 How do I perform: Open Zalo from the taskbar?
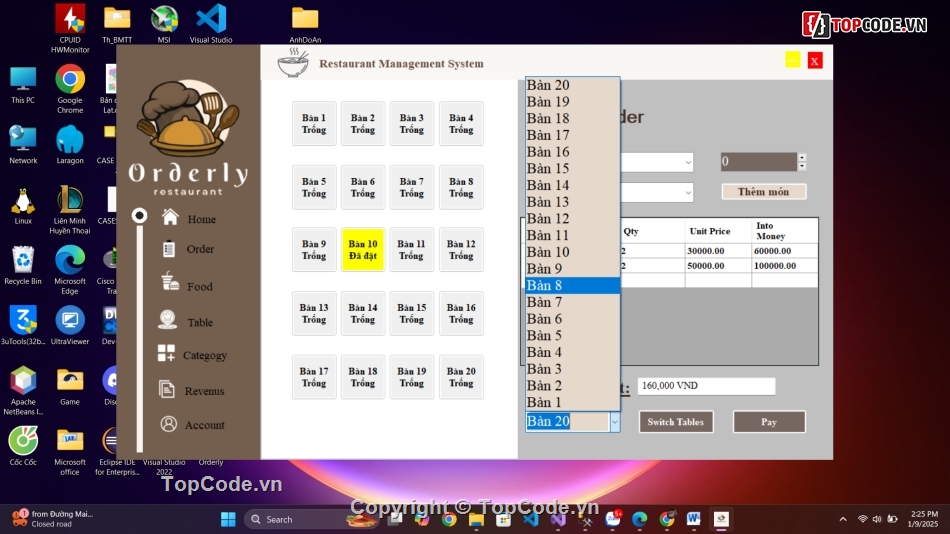(613, 519)
